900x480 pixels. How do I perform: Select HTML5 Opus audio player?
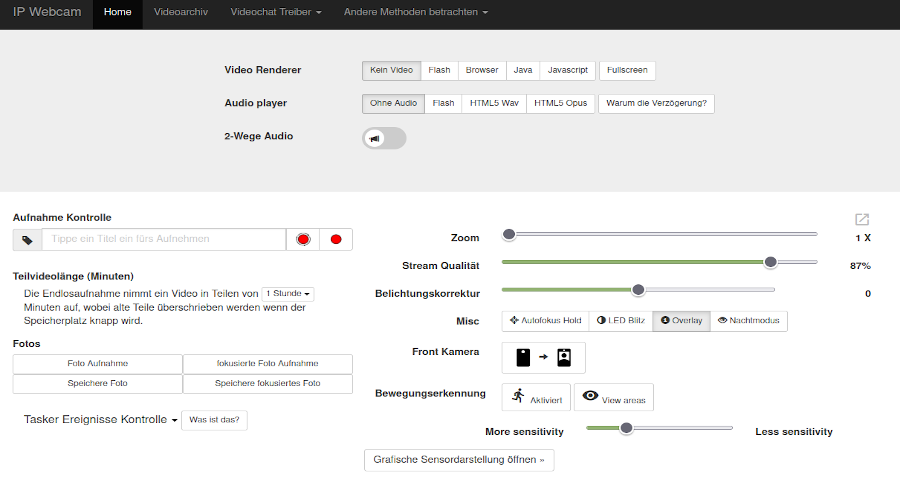[560, 104]
